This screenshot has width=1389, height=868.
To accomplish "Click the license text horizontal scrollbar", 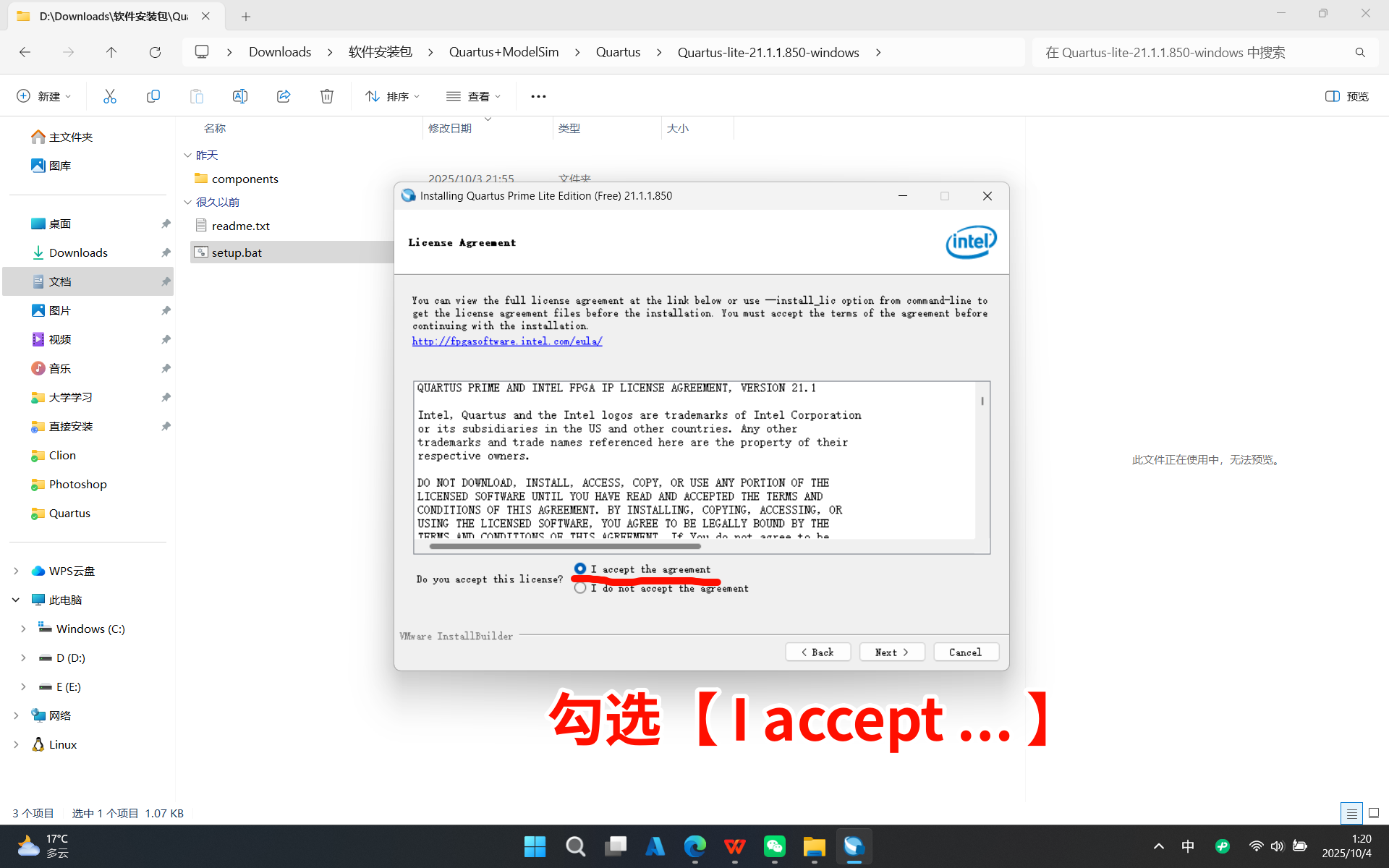I will 564,546.
